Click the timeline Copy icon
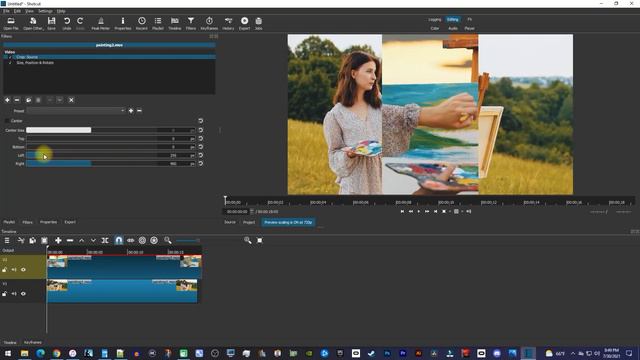 (33, 240)
